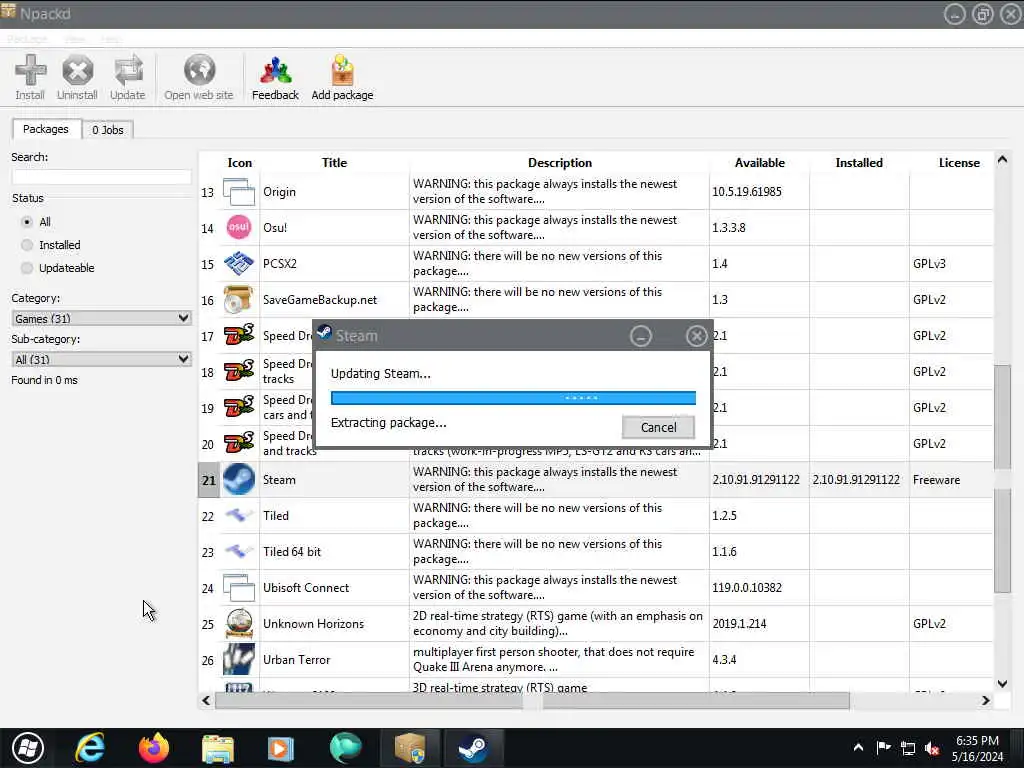This screenshot has height=768, width=1024.
Task: Select the SaveGameBackup.net icon
Action: tap(238, 300)
